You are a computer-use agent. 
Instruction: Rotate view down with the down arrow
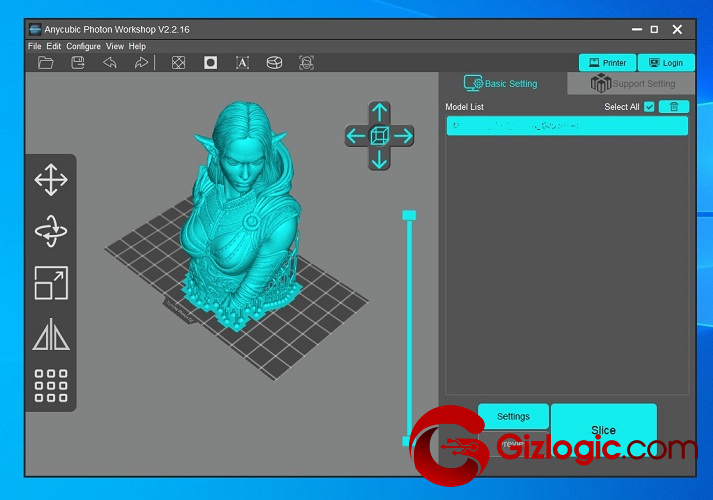click(379, 160)
